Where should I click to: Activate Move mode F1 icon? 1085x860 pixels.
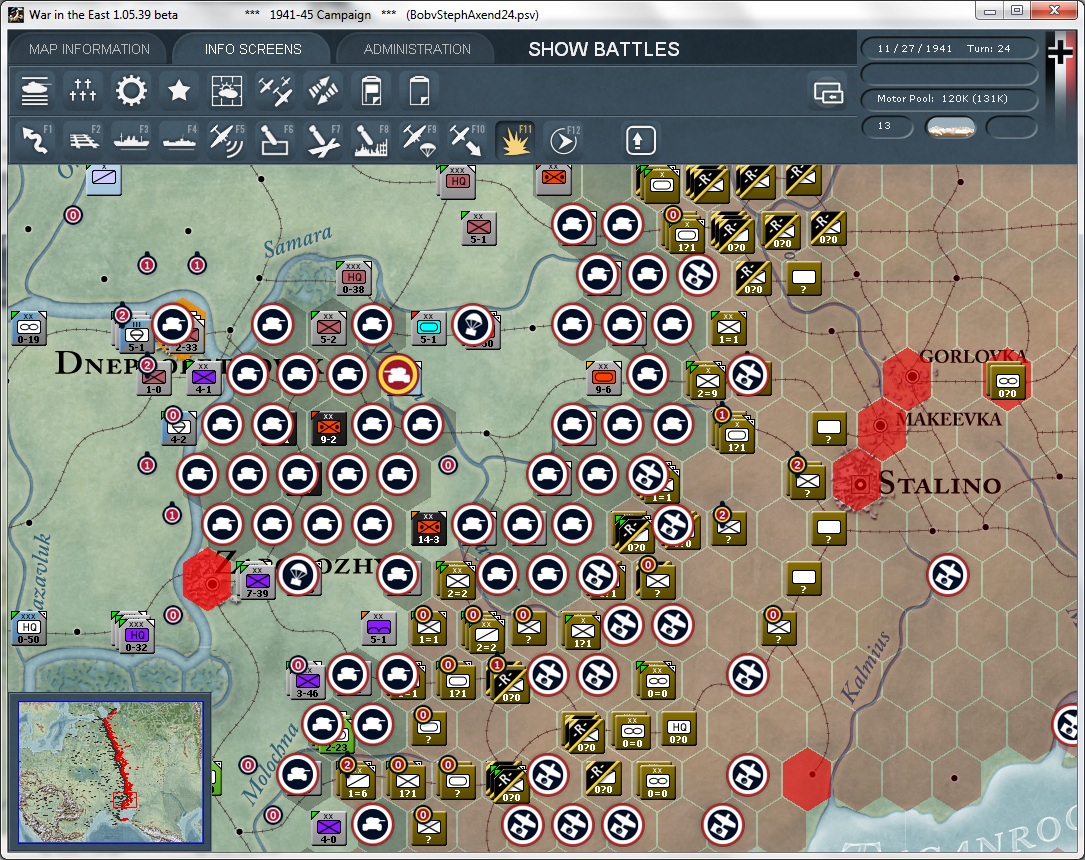point(35,140)
